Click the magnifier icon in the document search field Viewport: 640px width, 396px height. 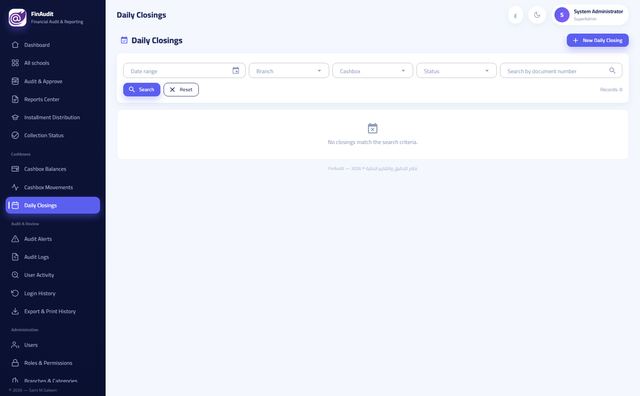coord(612,71)
